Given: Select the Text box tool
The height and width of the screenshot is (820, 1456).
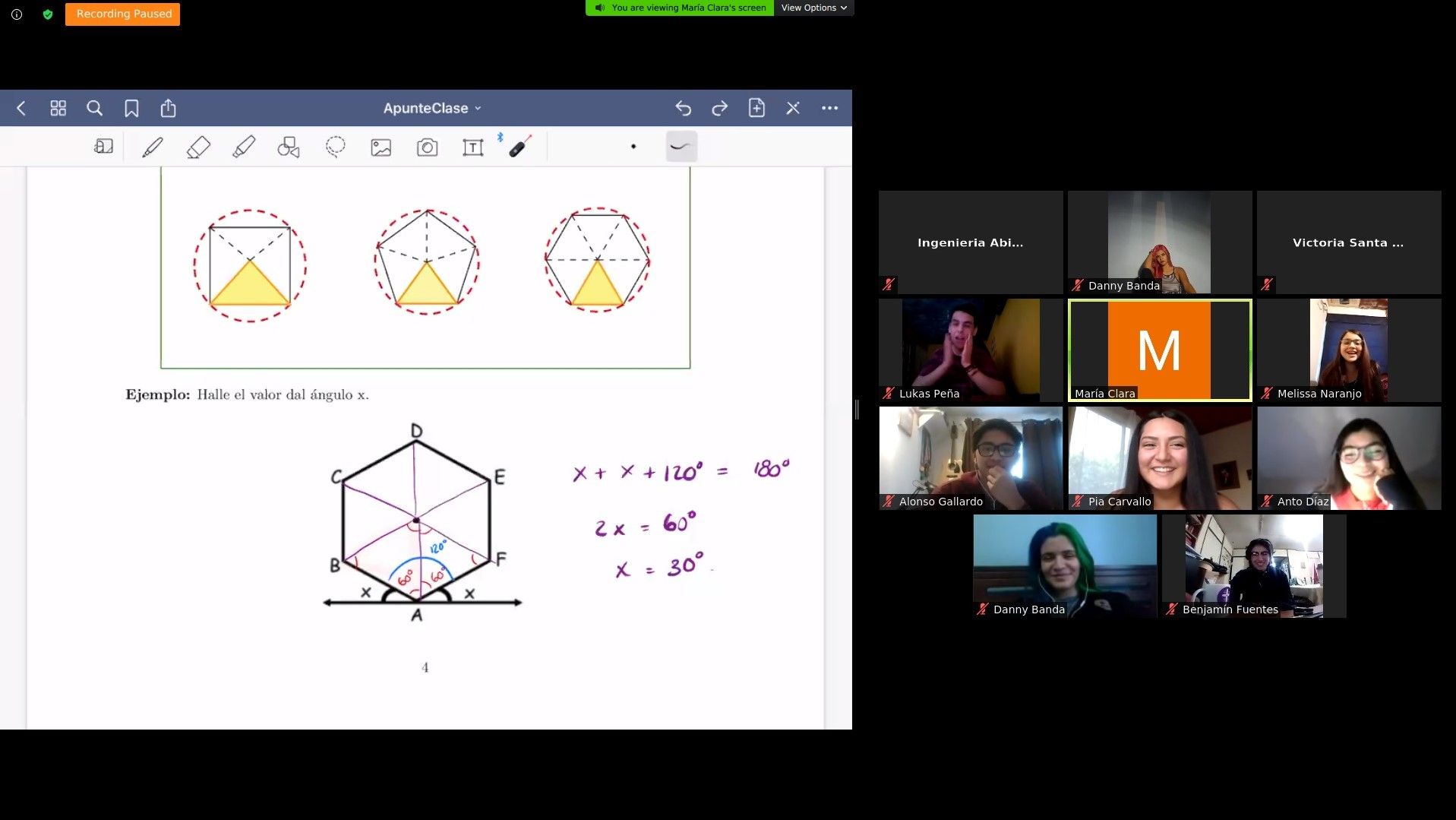Looking at the screenshot, I should point(472,147).
